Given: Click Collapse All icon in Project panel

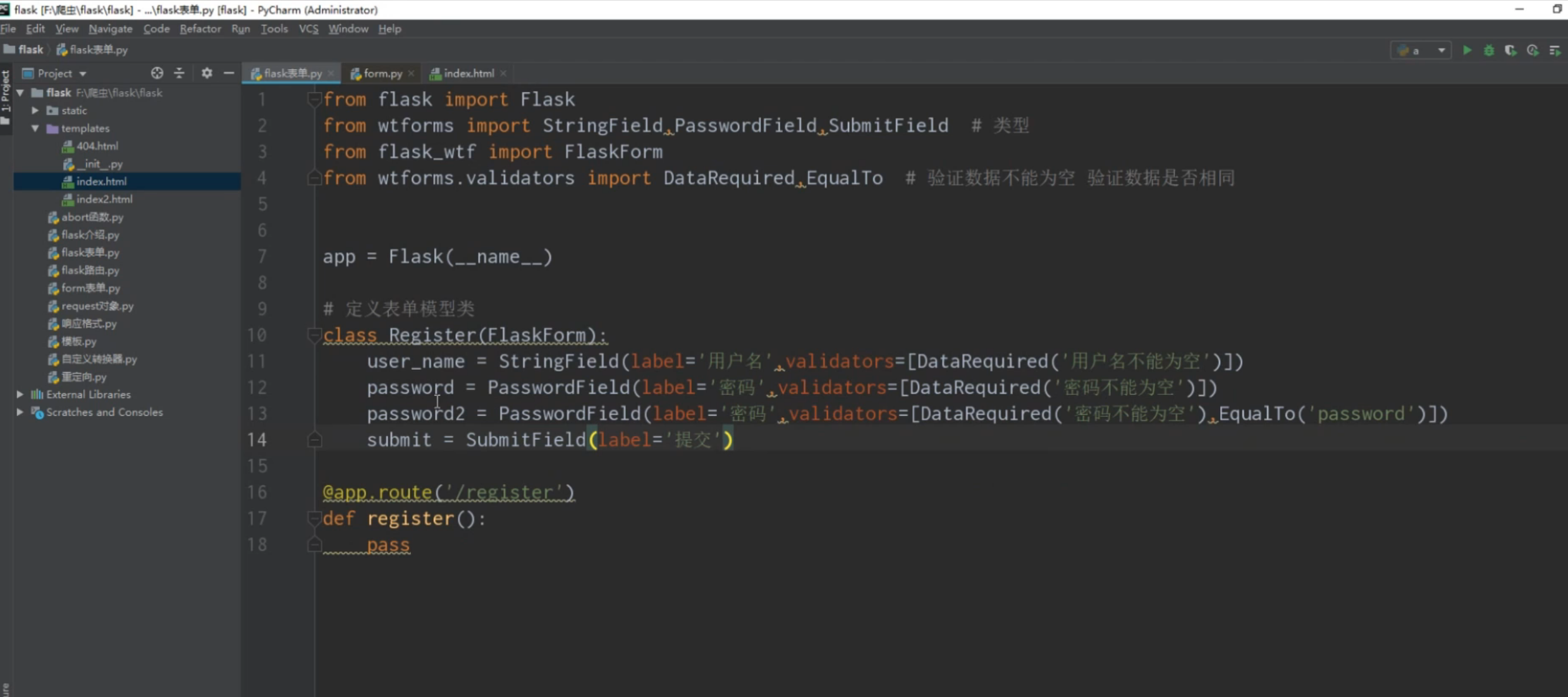Looking at the screenshot, I should 180,73.
